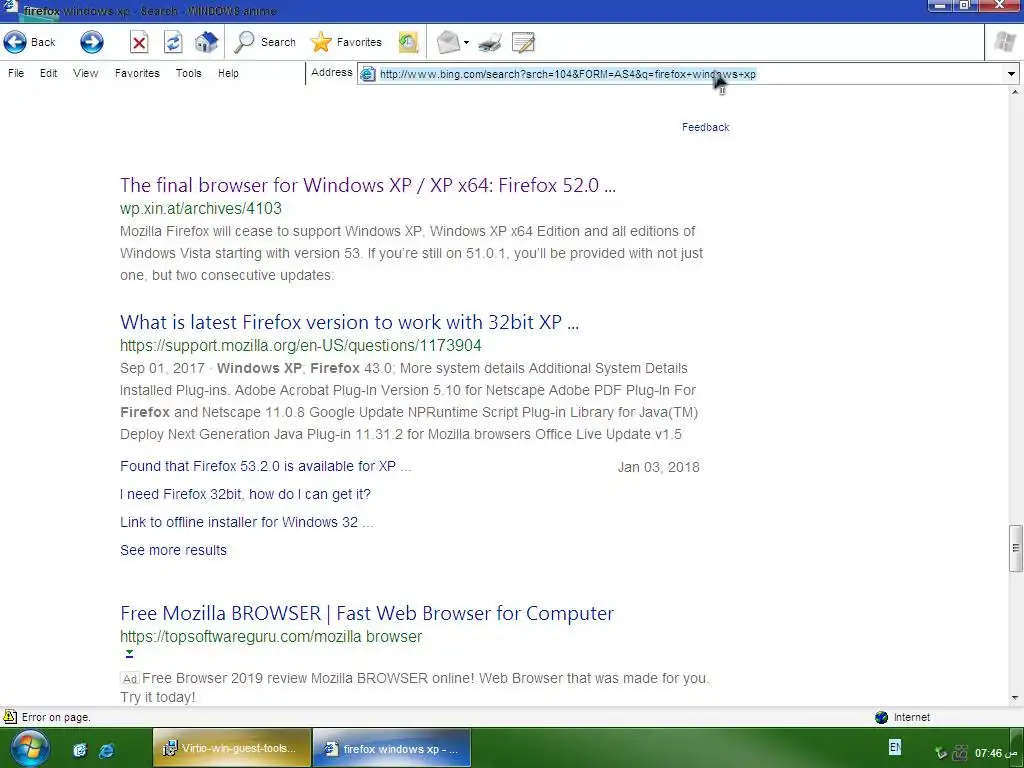Viewport: 1024px width, 768px height.
Task: Click the support.mozilla.org questions URL text
Action: 300,345
